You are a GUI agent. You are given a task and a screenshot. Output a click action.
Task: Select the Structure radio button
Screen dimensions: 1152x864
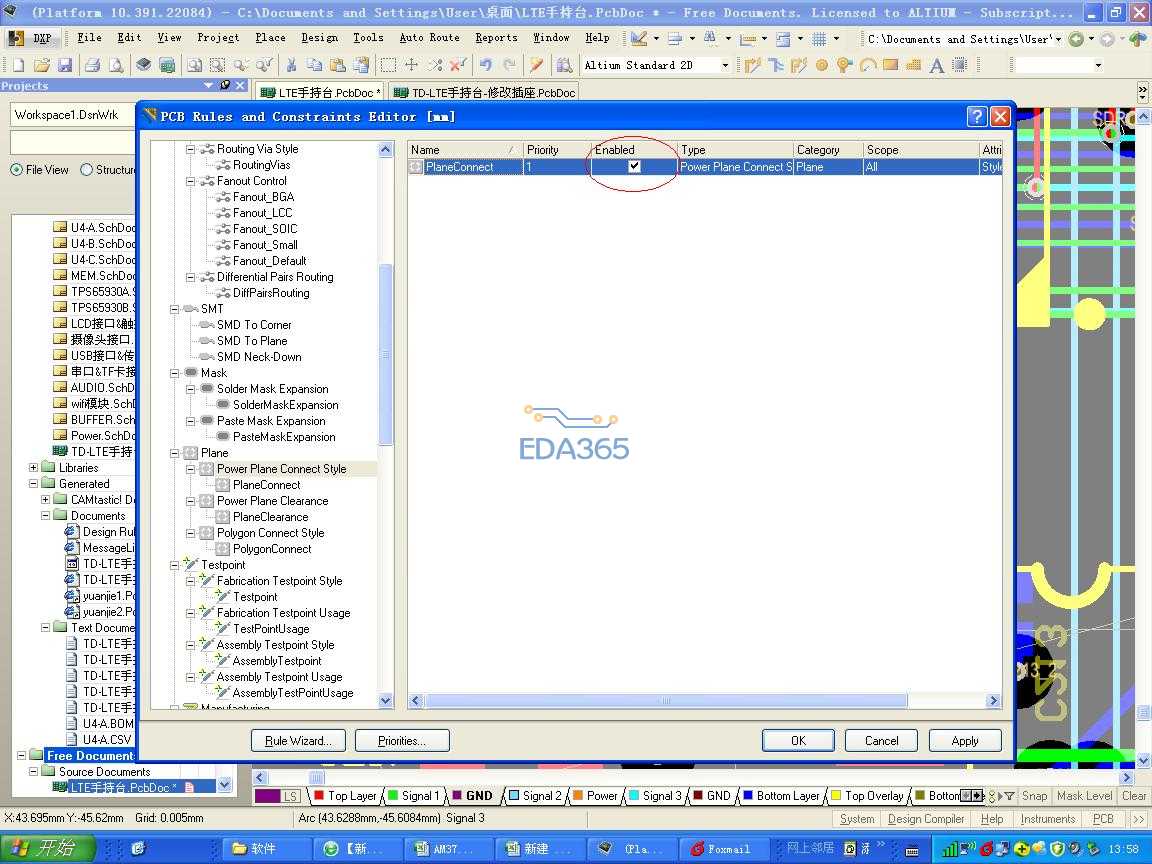[x=86, y=170]
